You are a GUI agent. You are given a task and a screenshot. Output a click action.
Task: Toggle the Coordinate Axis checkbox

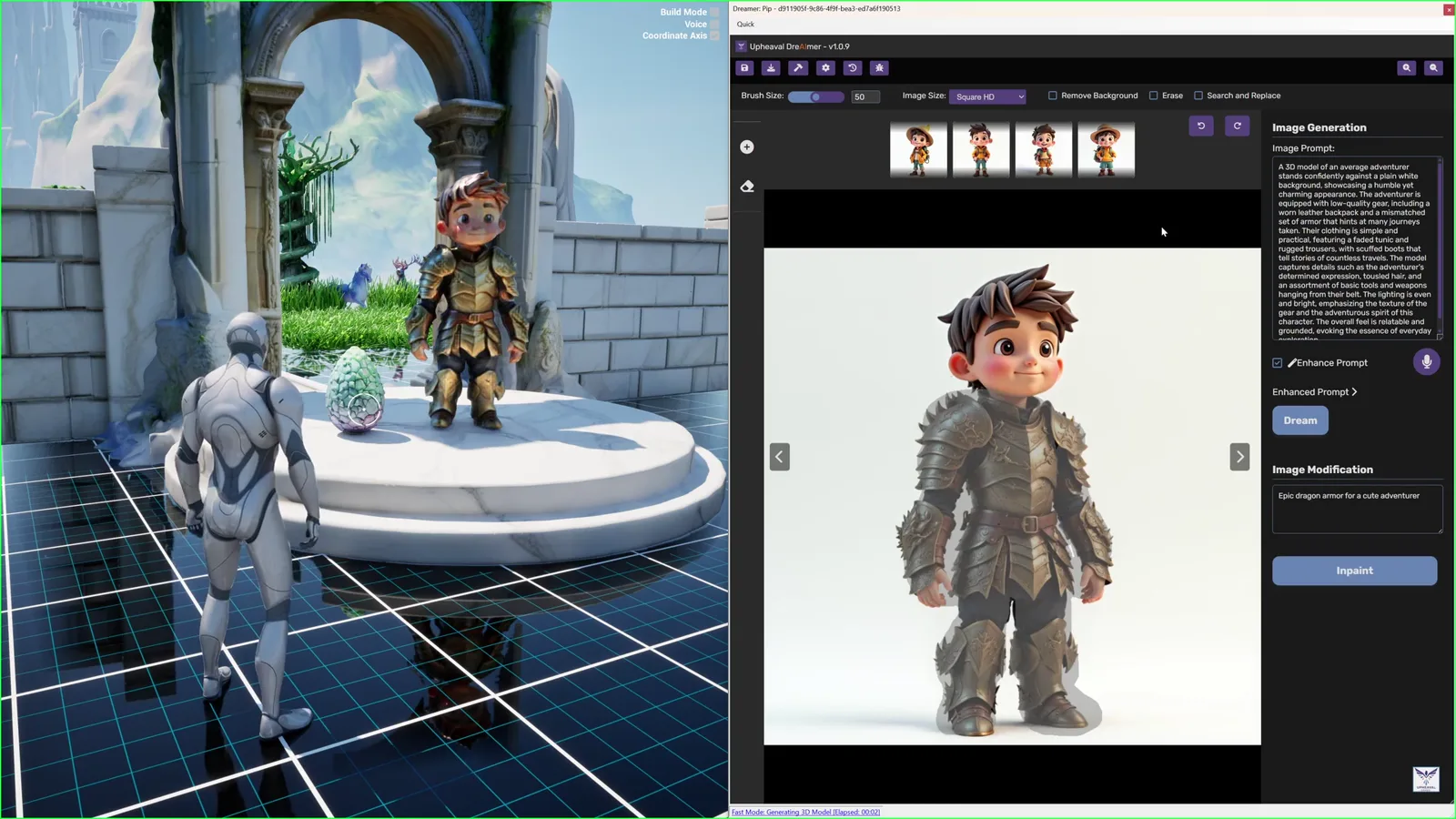[x=714, y=35]
